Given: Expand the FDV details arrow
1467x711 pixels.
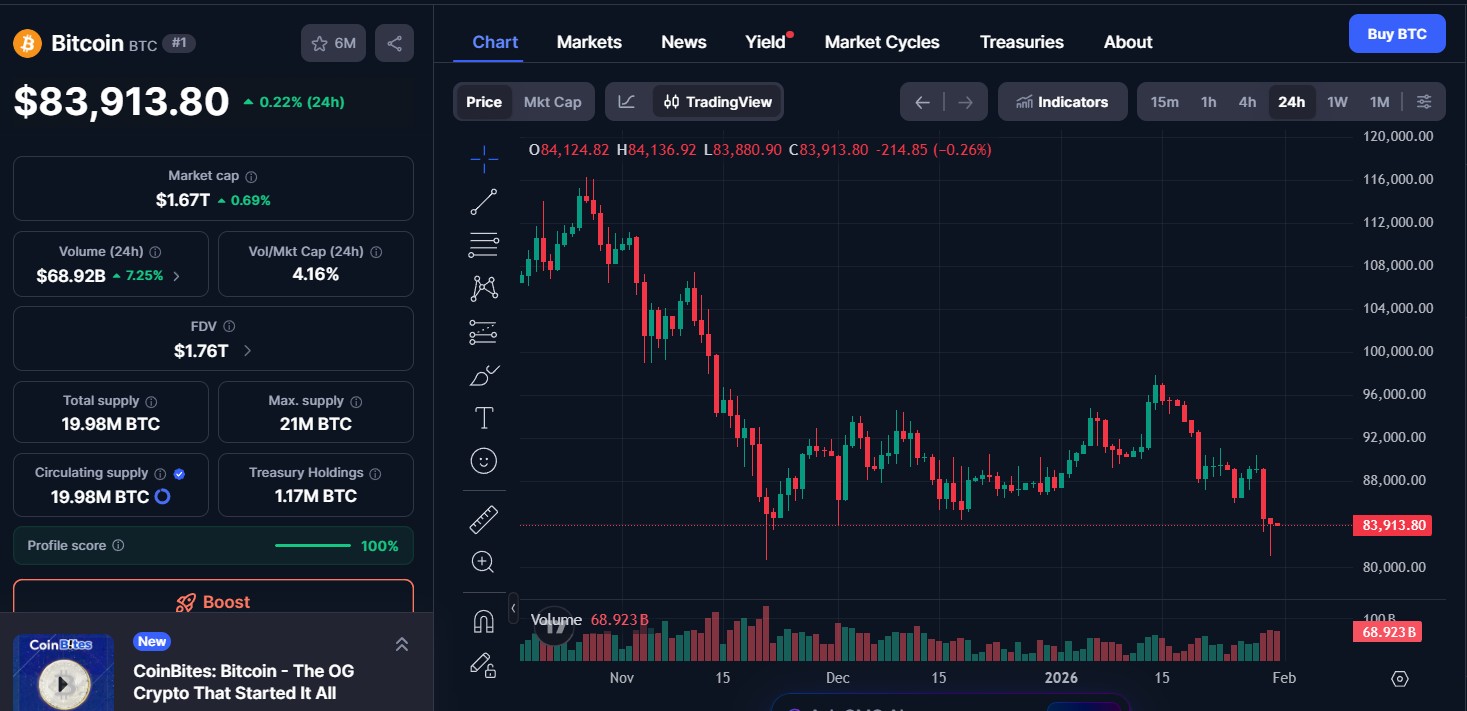Looking at the screenshot, I should pos(246,352).
